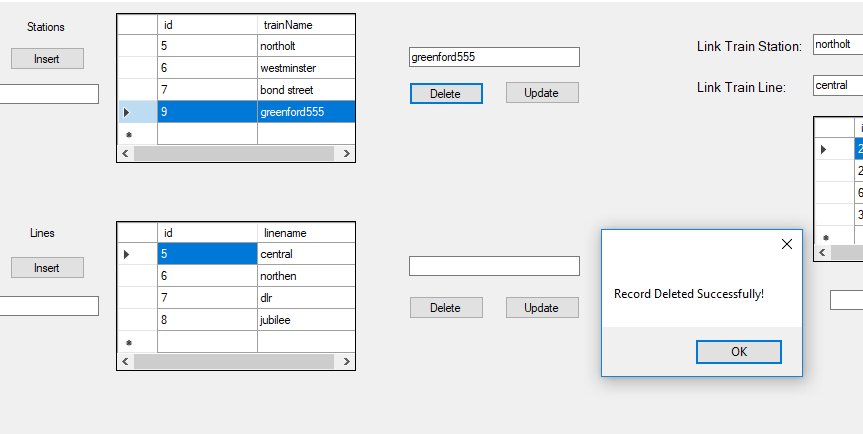
Task: Click Delete button for Lines section
Action: 445,308
